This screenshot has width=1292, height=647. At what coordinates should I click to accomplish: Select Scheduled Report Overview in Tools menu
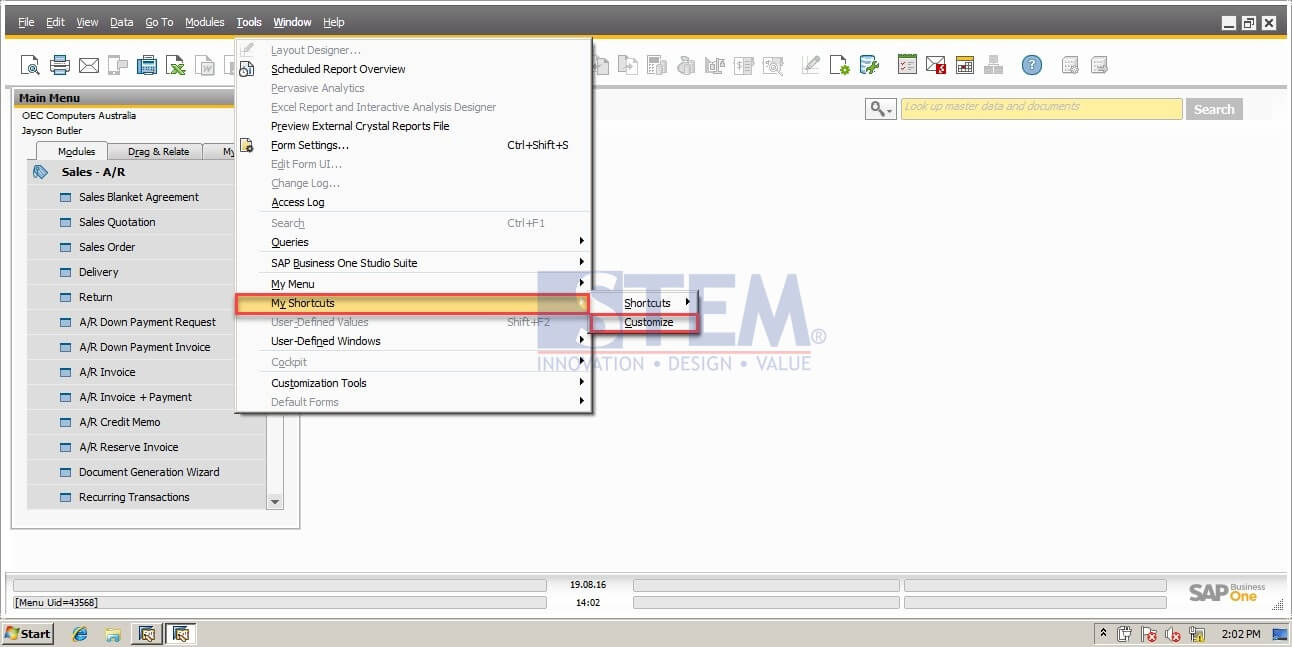pyautogui.click(x=338, y=69)
